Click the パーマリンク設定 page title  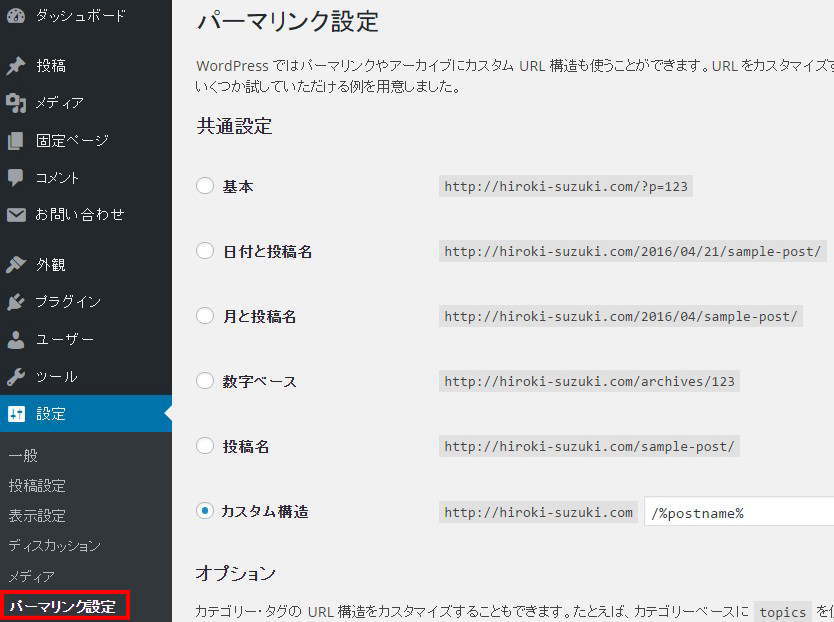pos(288,22)
